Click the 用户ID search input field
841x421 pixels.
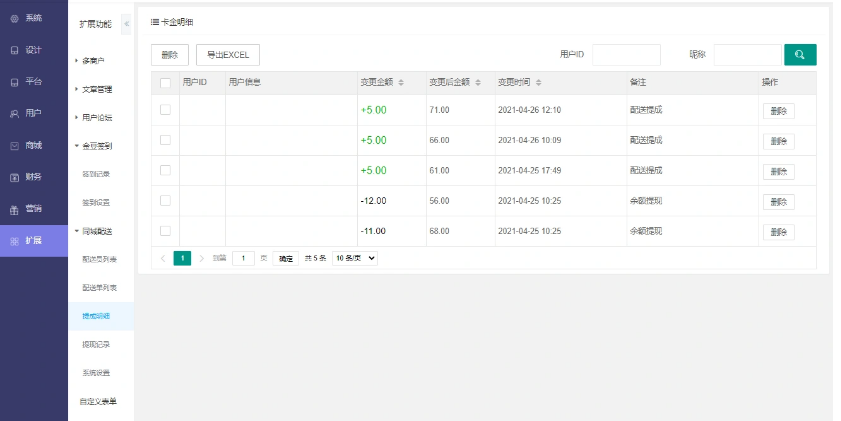pos(626,55)
